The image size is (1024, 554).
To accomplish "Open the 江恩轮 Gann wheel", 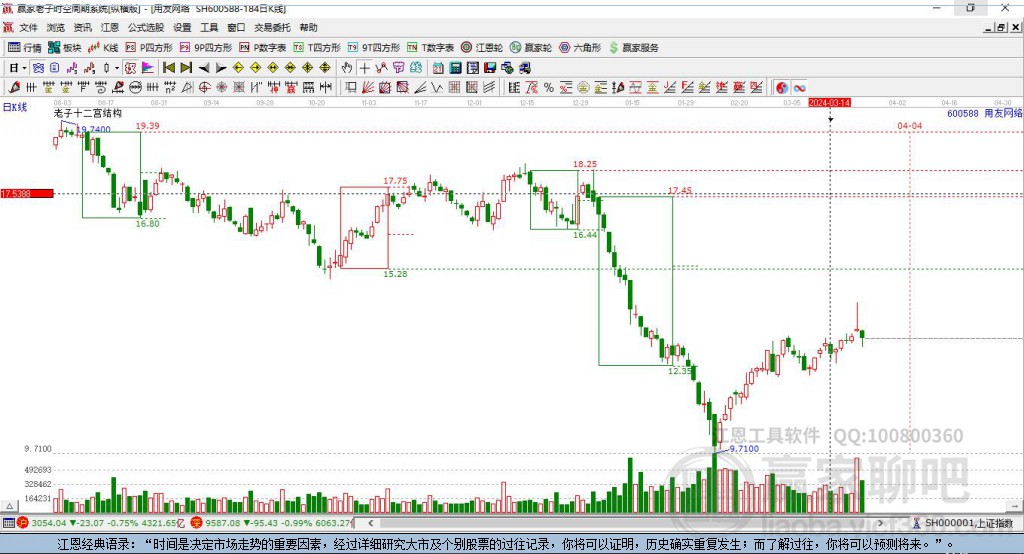I will point(482,48).
